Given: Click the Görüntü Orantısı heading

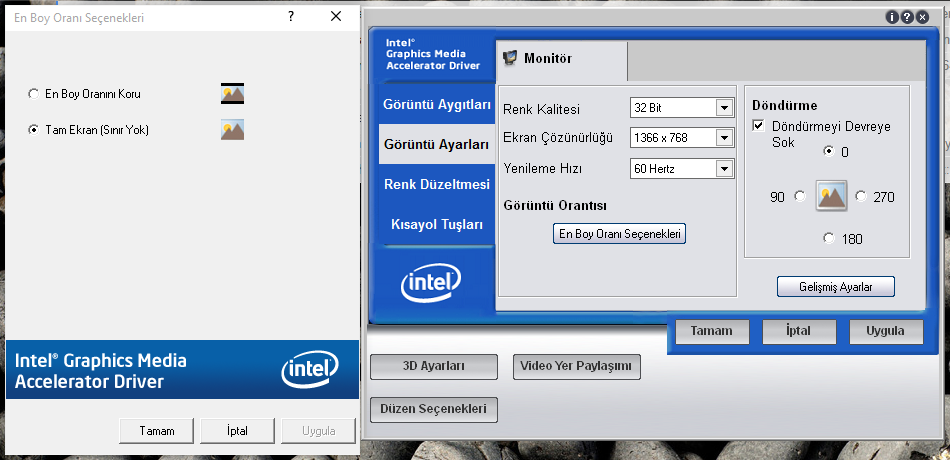Looking at the screenshot, I should click(555, 205).
